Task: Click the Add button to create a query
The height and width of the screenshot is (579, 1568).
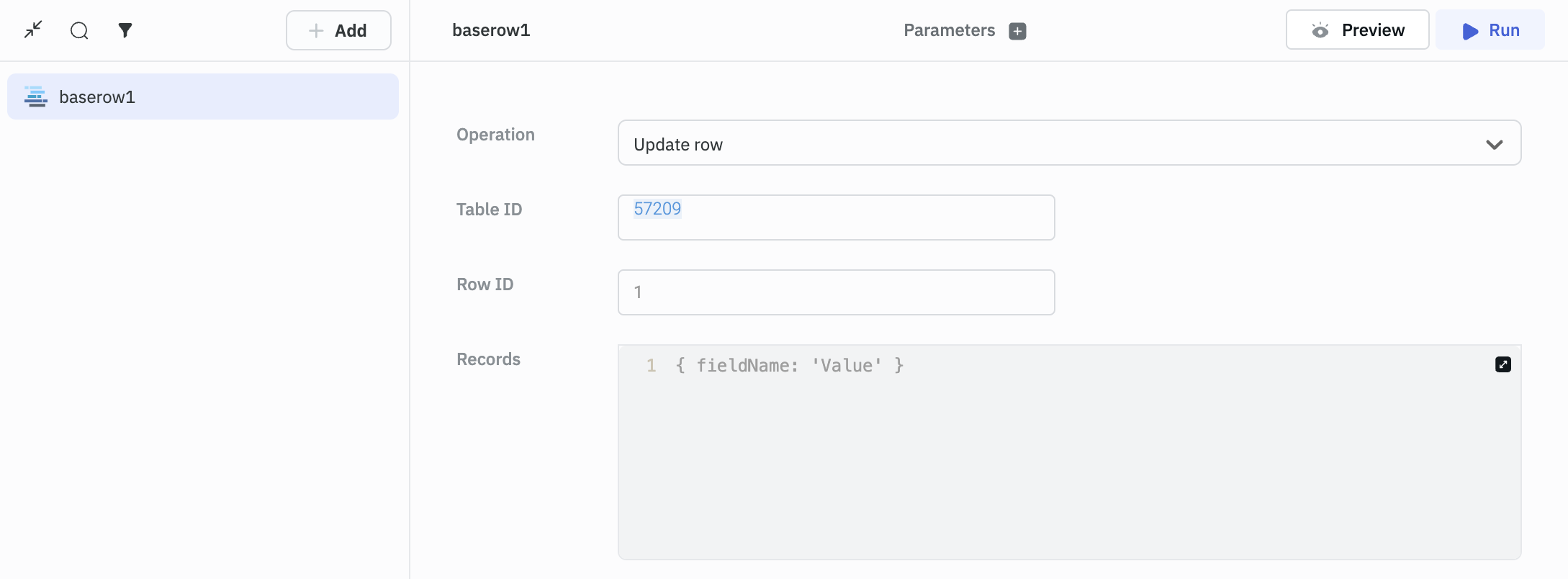Action: 338,30
